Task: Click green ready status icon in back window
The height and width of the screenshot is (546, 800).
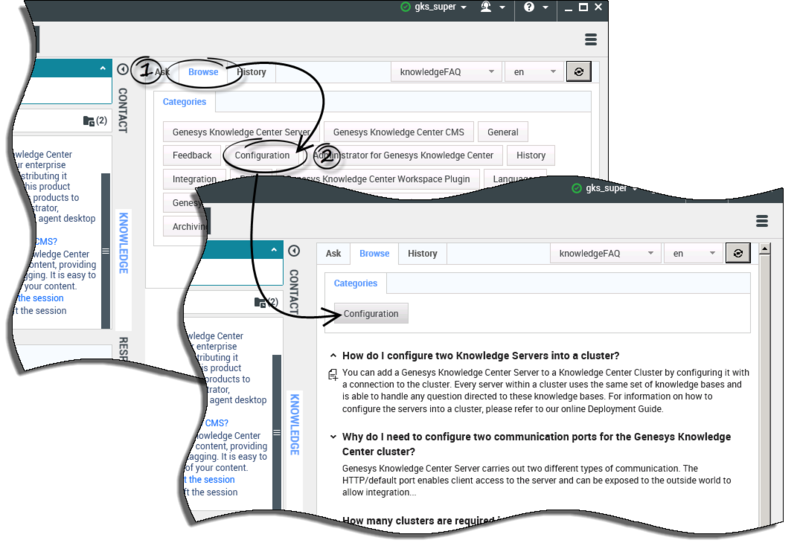Action: (x=406, y=7)
